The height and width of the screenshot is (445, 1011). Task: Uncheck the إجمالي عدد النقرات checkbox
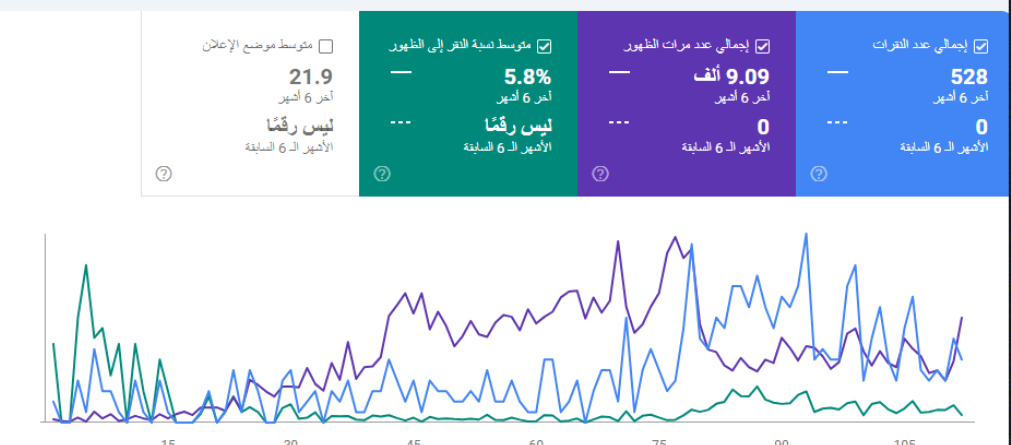pyautogui.click(x=981, y=46)
